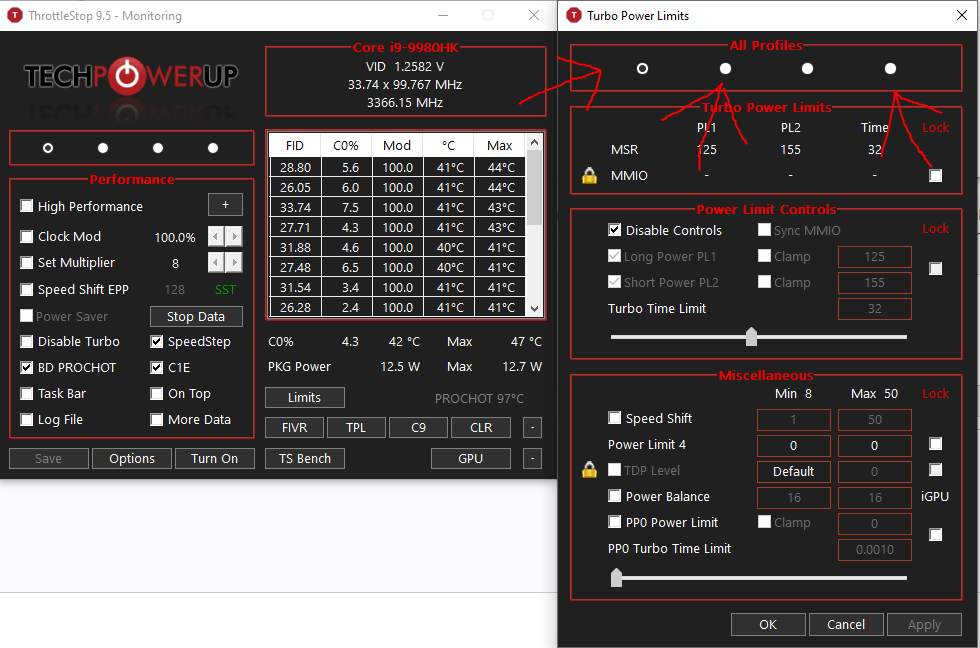Image resolution: width=980 pixels, height=648 pixels.
Task: Check the Power Limit Controls lock box
Action: (935, 269)
